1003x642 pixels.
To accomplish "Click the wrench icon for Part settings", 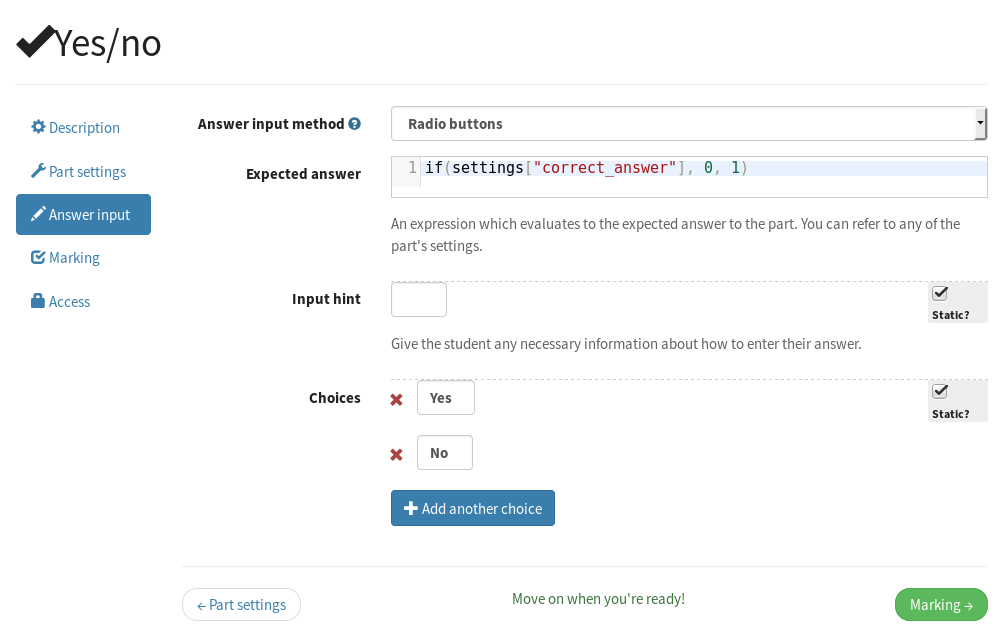I will pyautogui.click(x=38, y=171).
